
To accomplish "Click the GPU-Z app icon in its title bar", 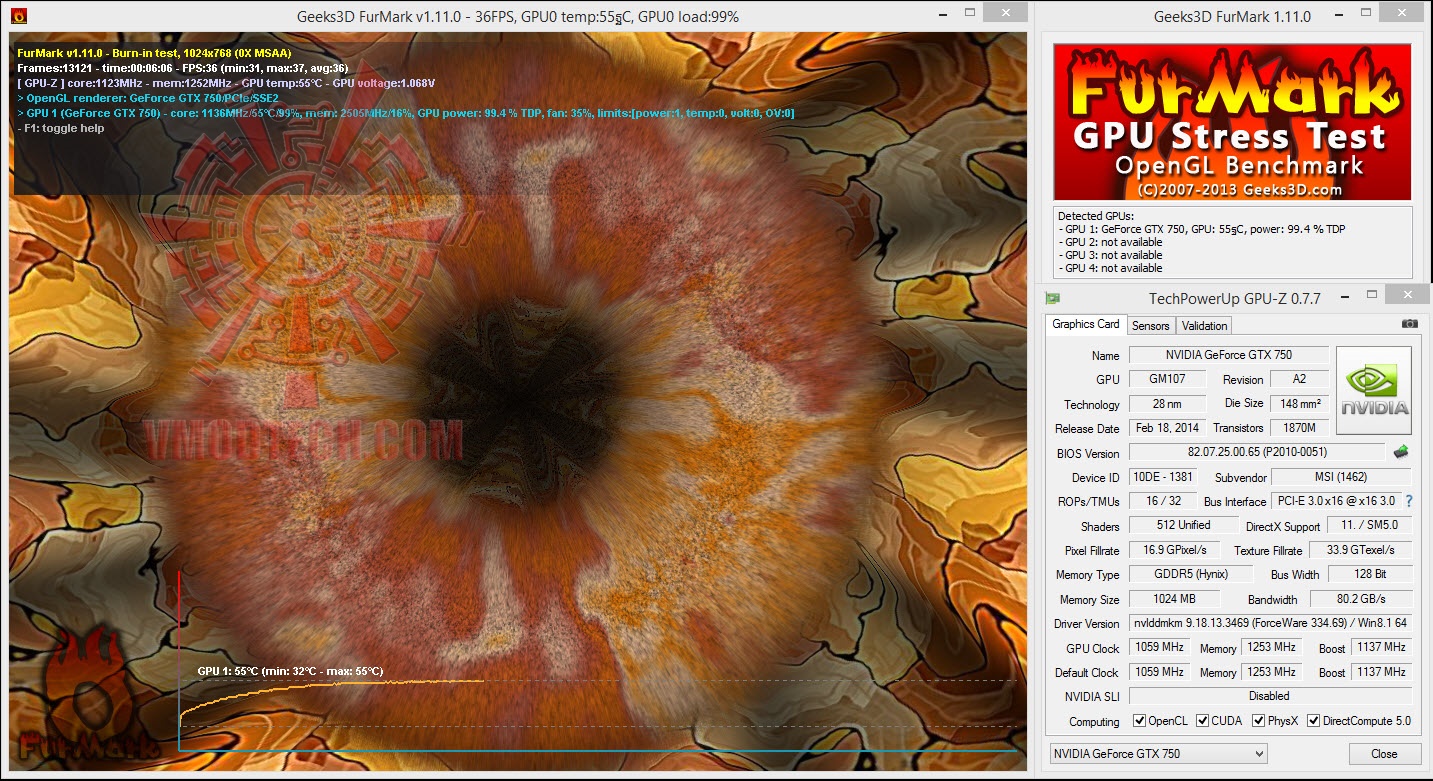I will 1053,298.
